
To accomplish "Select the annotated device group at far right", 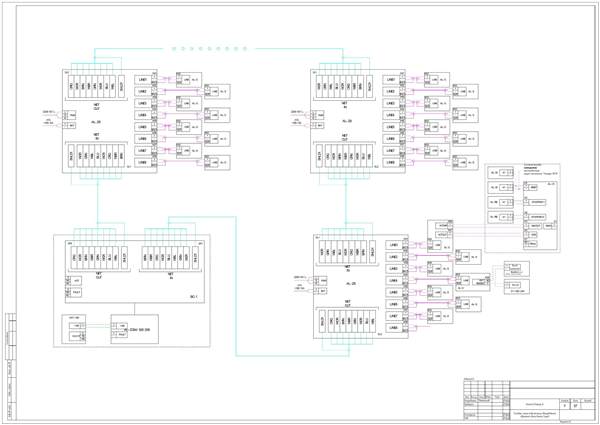I will click(522, 208).
